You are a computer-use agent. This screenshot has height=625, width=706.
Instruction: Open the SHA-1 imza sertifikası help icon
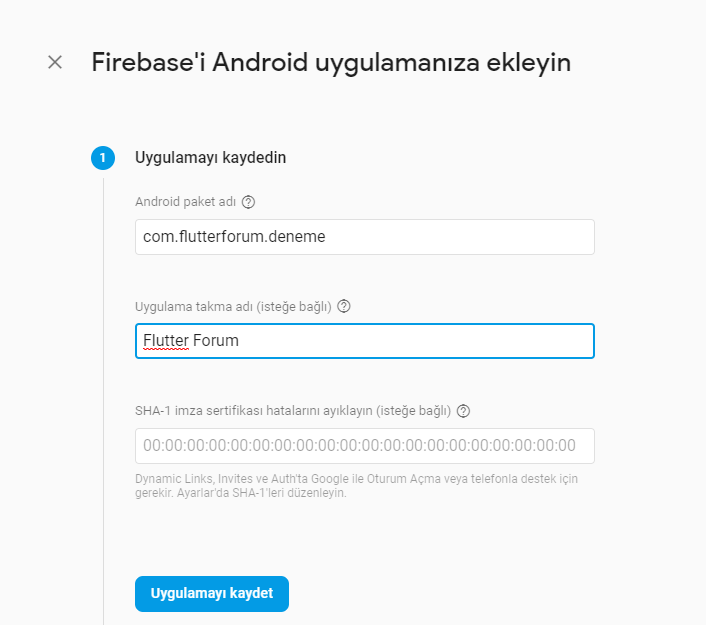(463, 410)
